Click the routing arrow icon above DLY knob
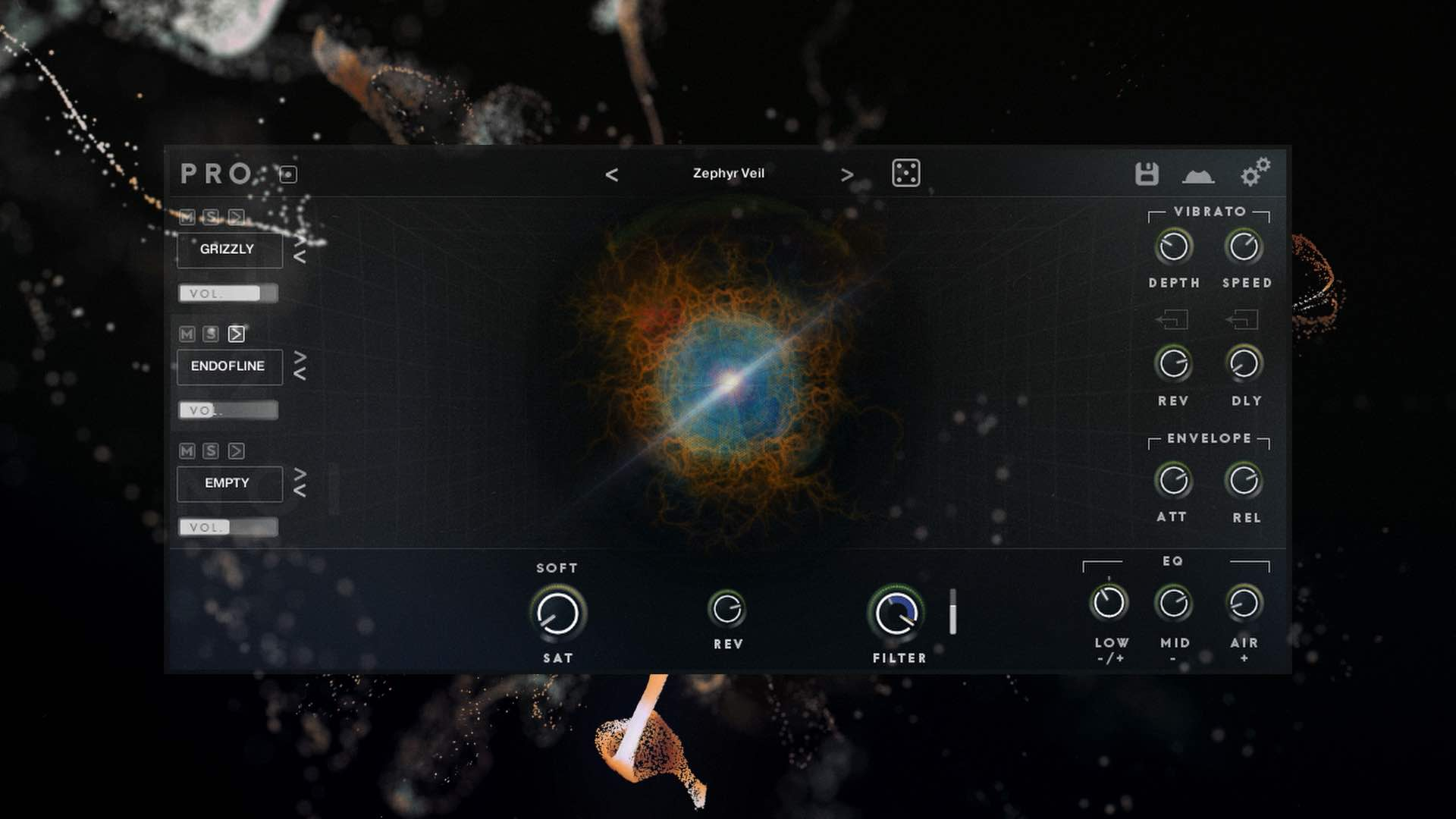The width and height of the screenshot is (1456, 819). click(1243, 320)
